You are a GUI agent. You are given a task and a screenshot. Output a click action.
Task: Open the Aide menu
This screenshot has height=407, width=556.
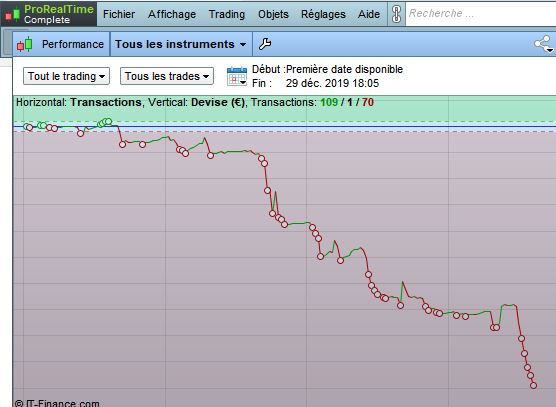pos(369,14)
